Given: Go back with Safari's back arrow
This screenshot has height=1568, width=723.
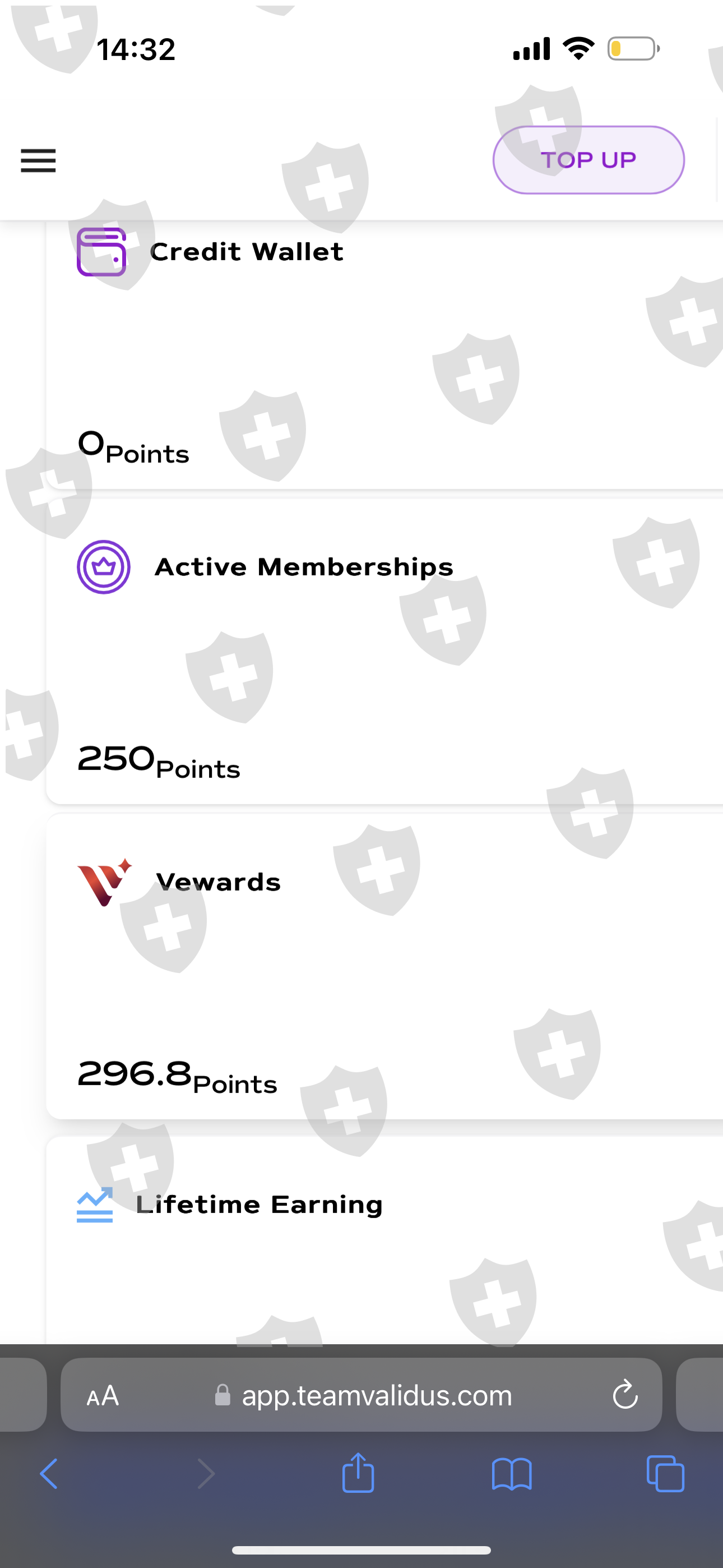Looking at the screenshot, I should click(49, 1474).
